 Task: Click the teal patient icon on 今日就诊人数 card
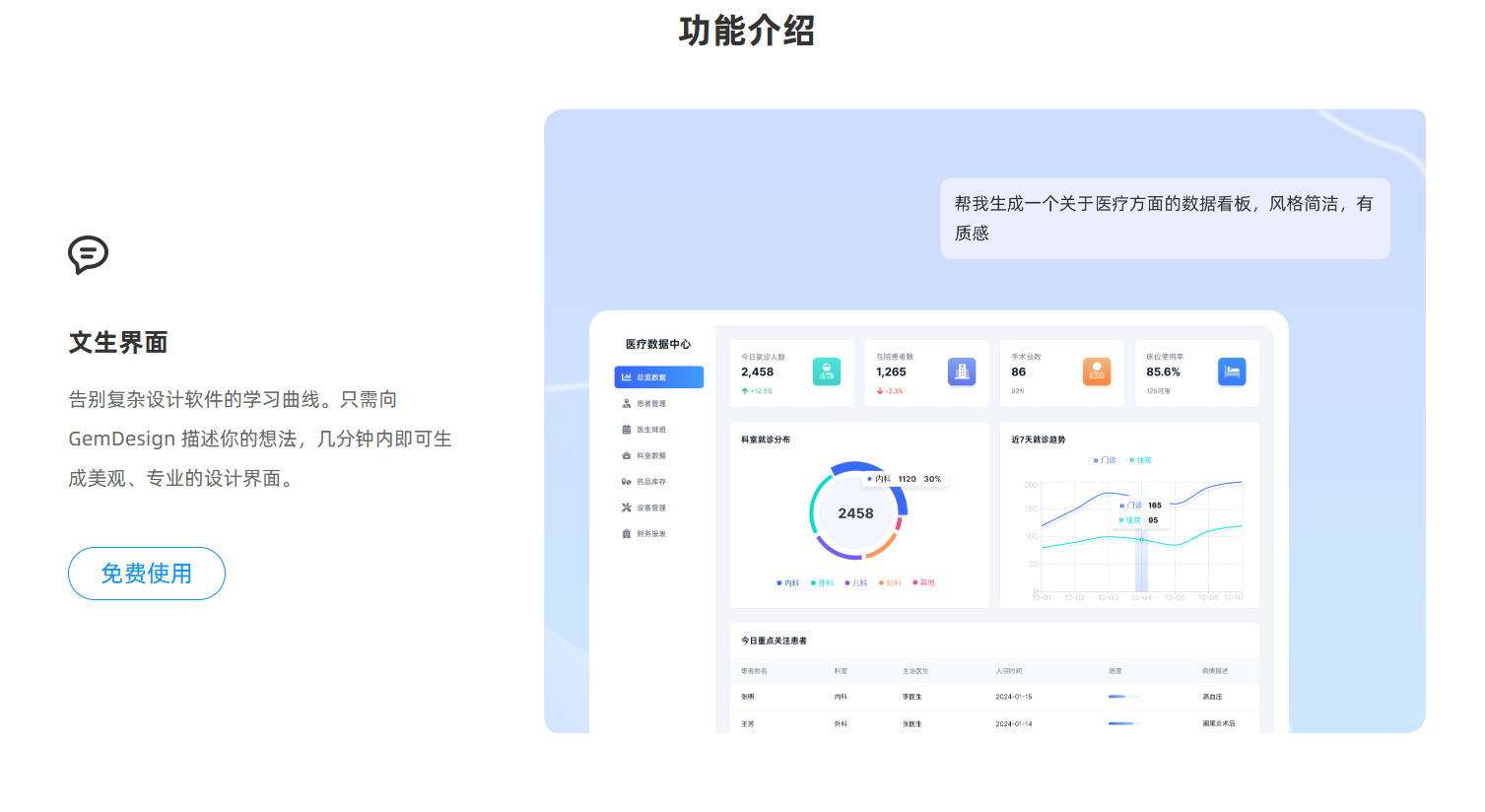[827, 372]
